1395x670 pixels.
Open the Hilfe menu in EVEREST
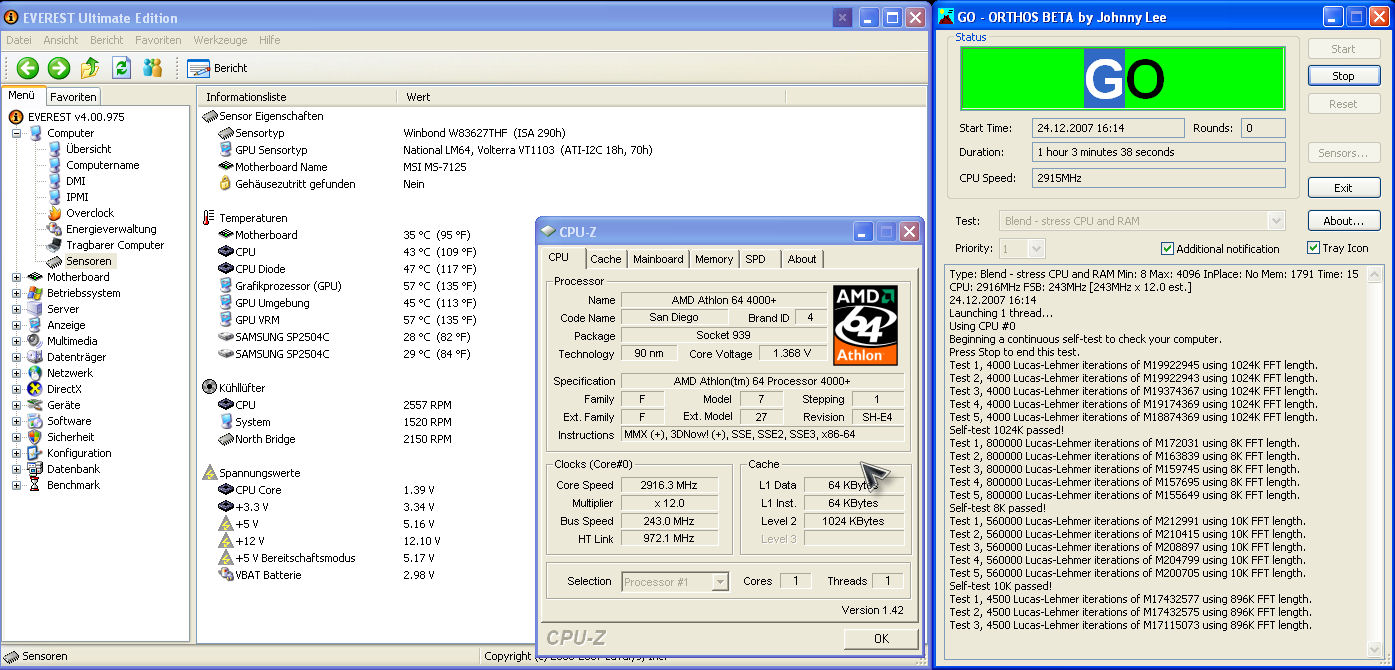270,40
